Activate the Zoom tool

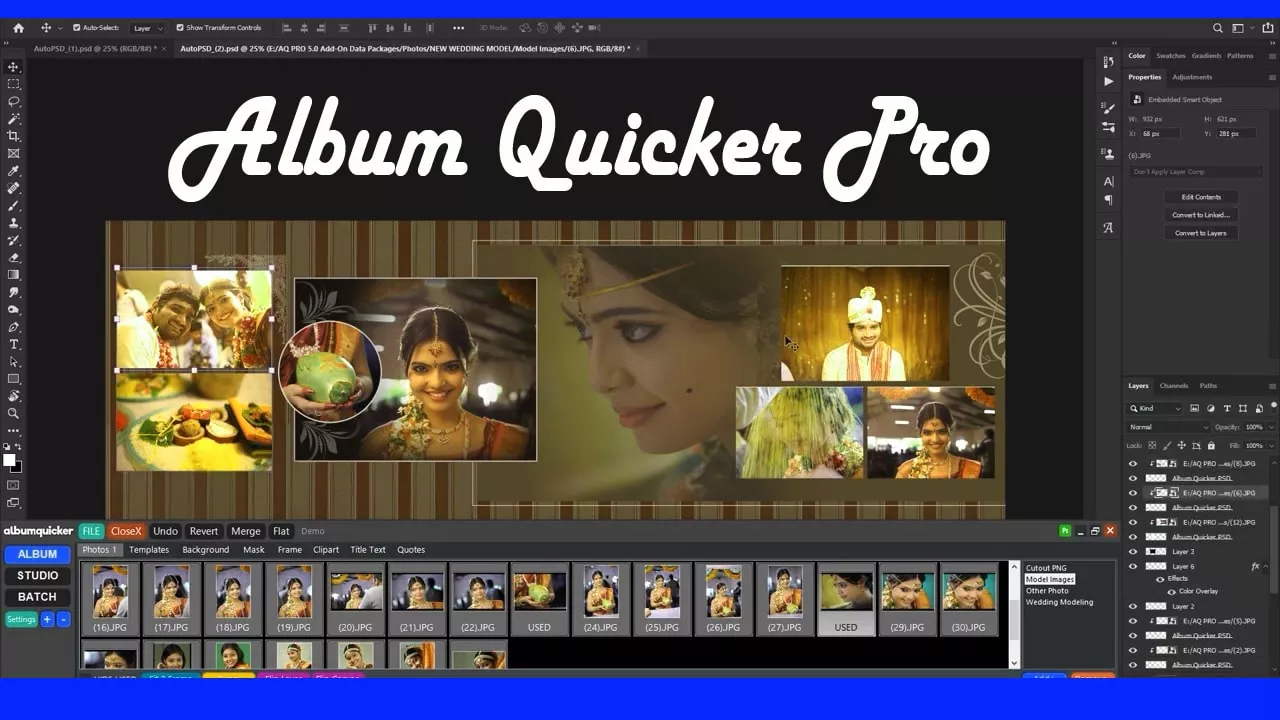coord(14,413)
